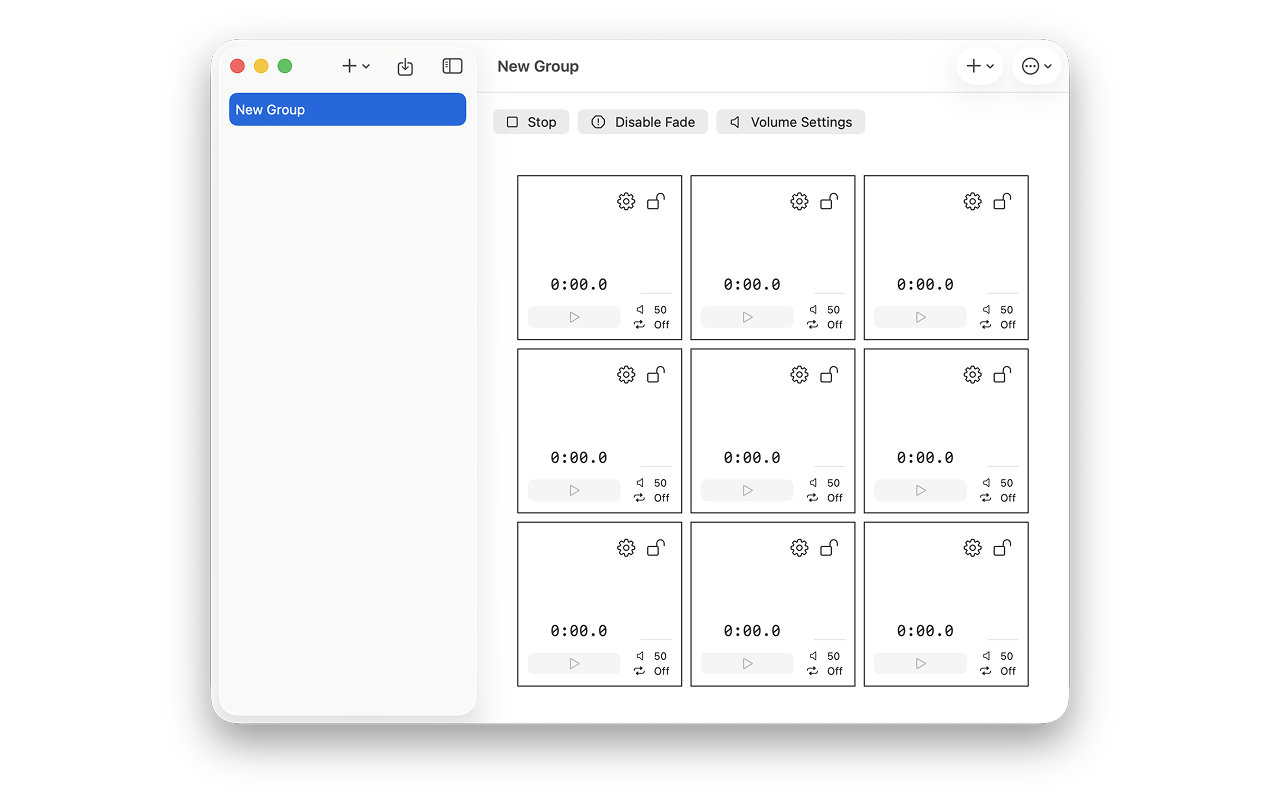Play the second-row, second-column sound pad
Screen dimensions: 1280x800
[x=747, y=490]
